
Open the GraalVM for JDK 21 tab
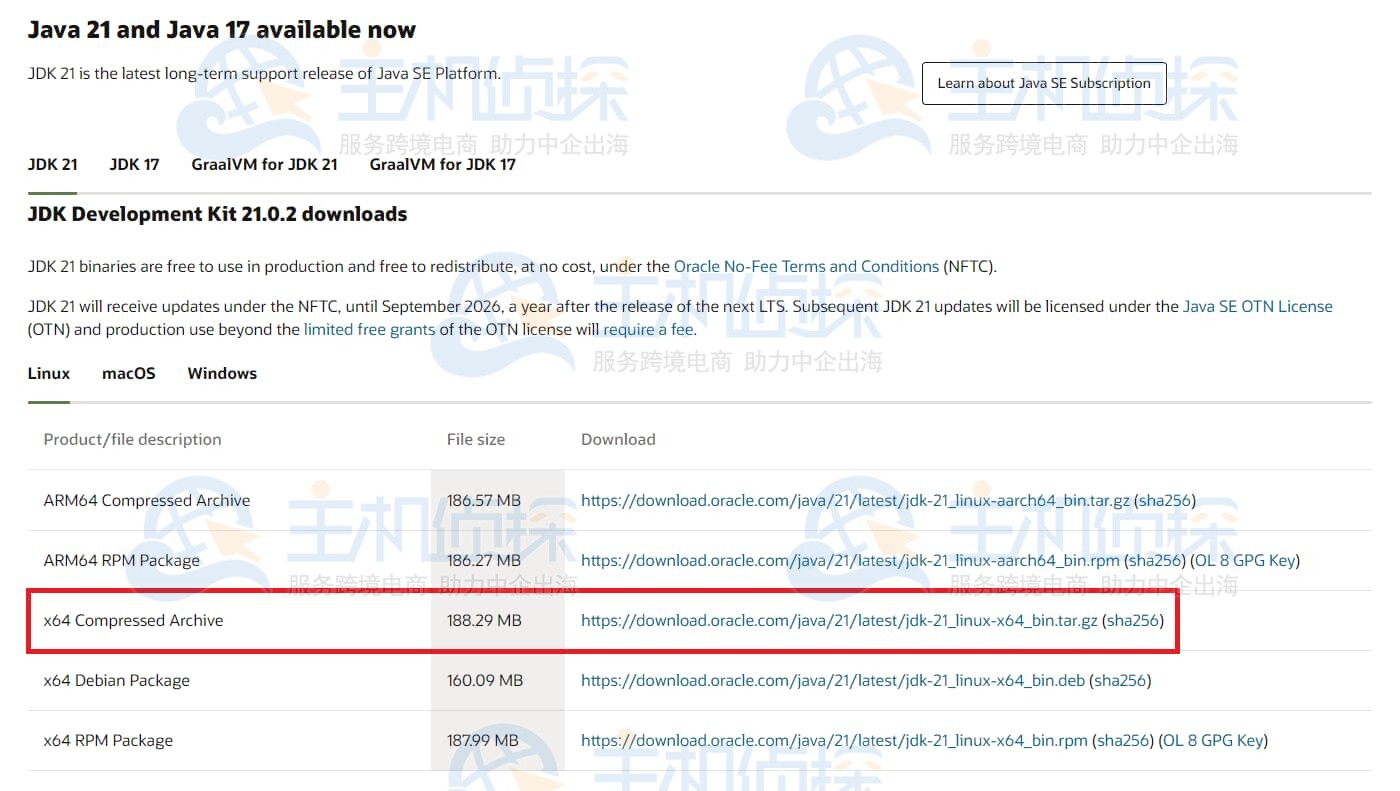coord(264,164)
